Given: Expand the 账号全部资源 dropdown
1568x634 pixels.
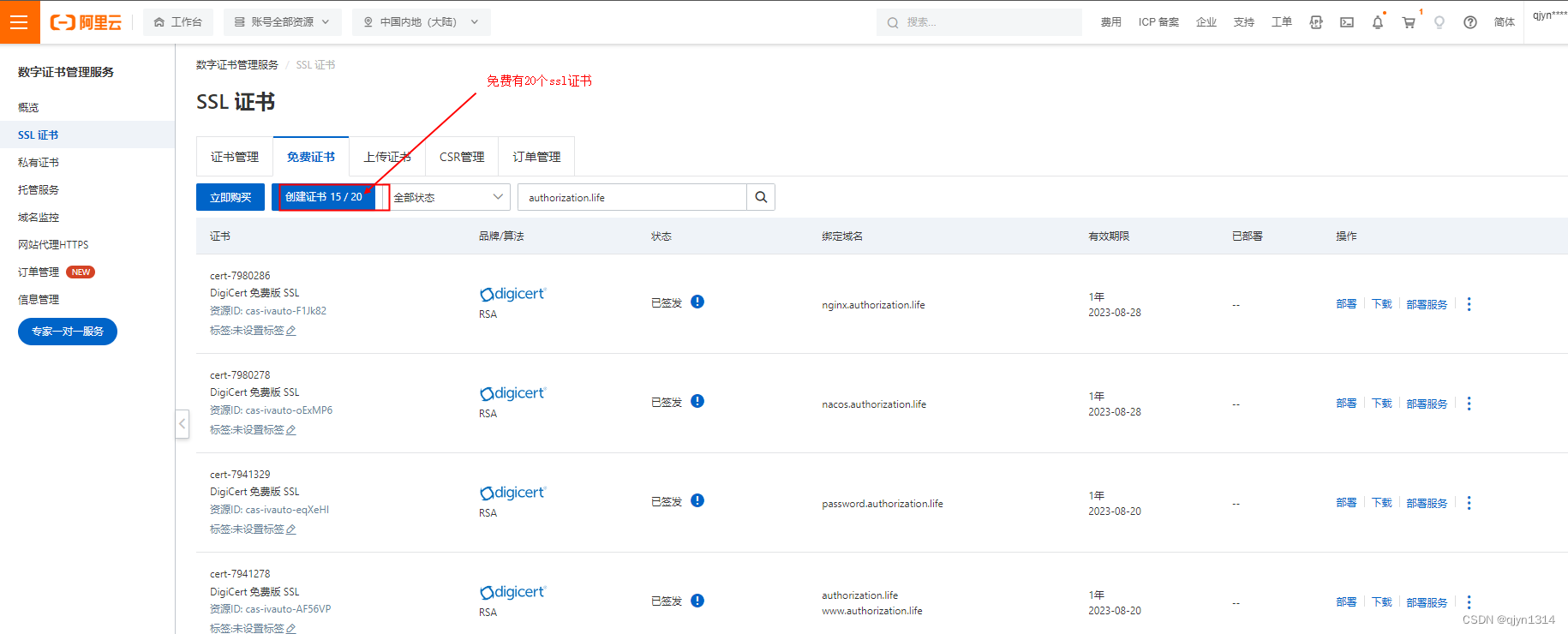Looking at the screenshot, I should tap(282, 22).
